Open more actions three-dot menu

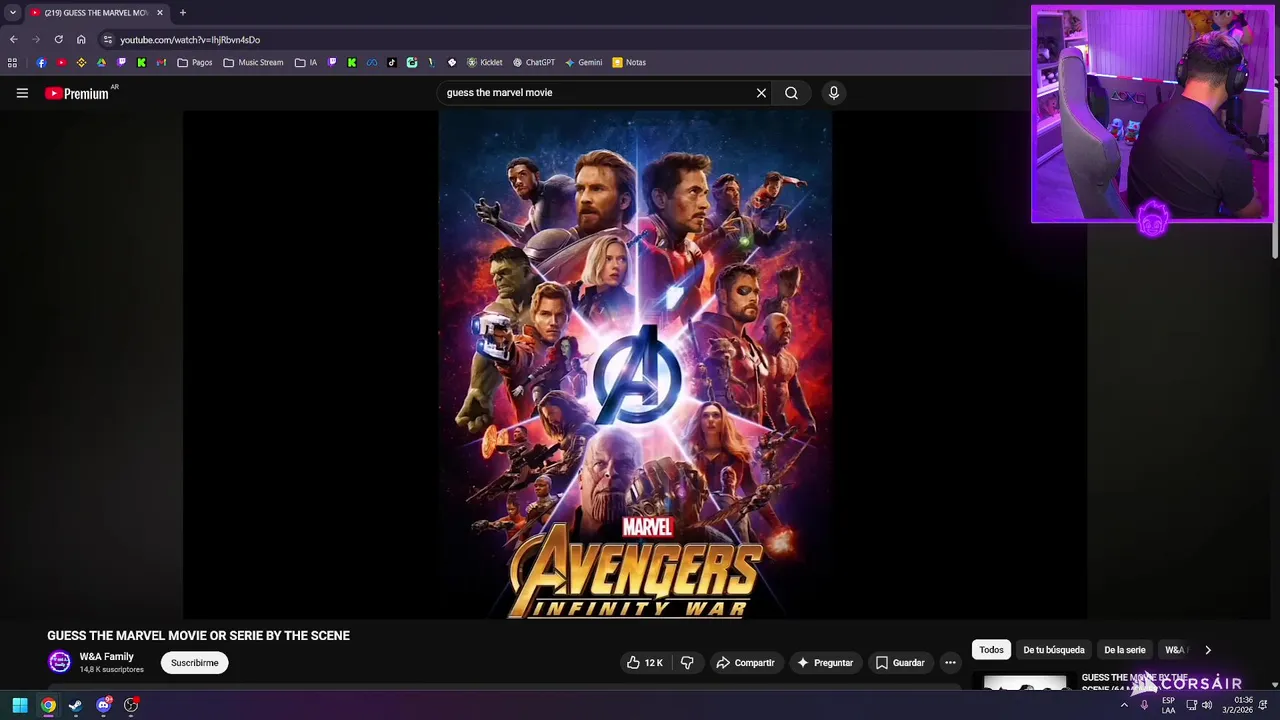pyautogui.click(x=950, y=663)
